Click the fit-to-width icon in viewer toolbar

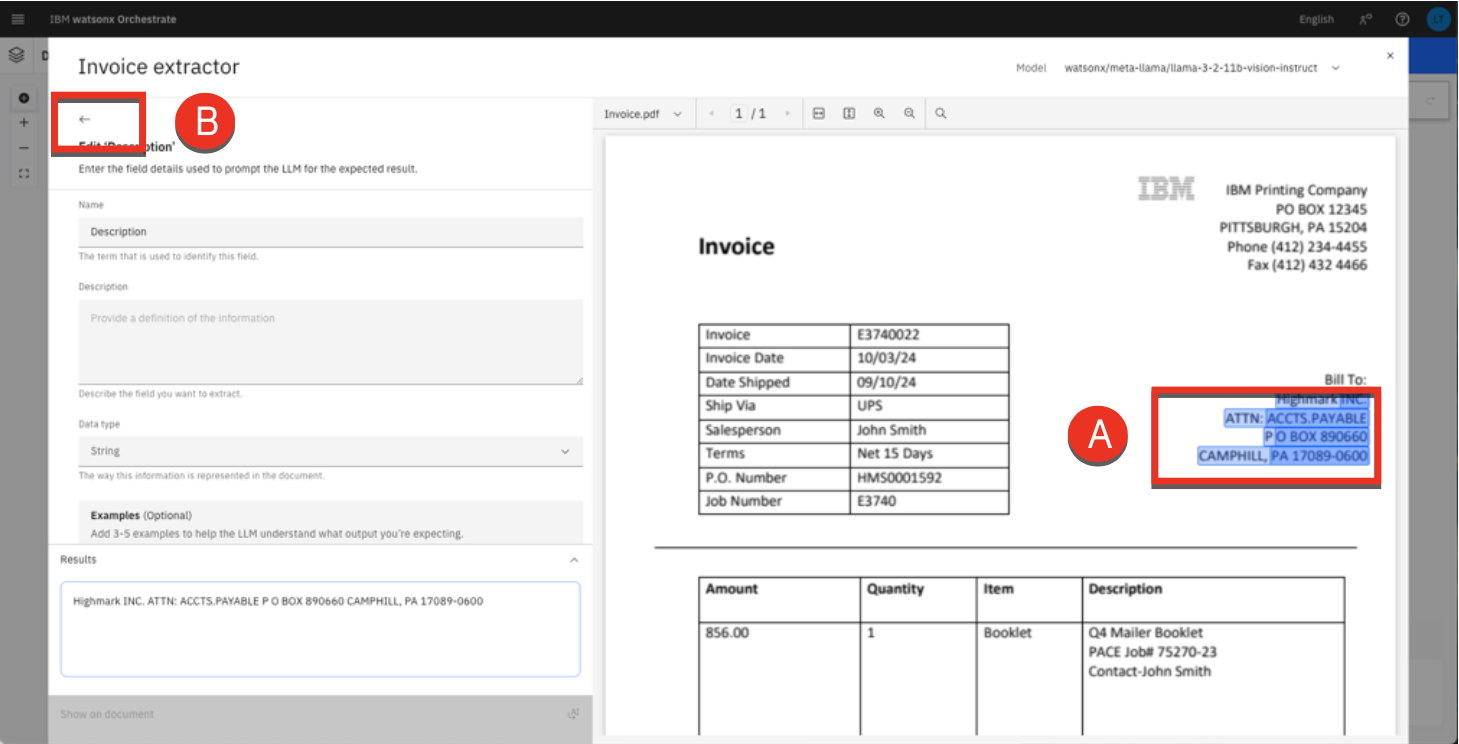click(x=818, y=114)
